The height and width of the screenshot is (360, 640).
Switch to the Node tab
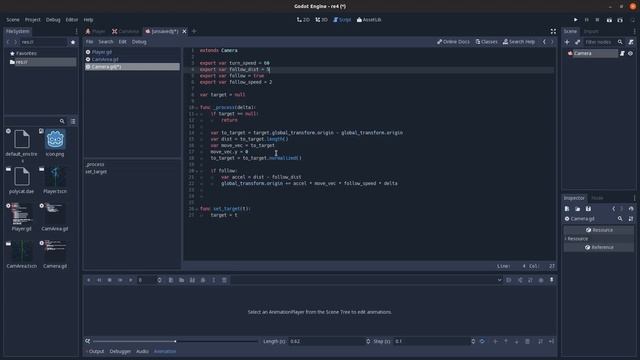pos(597,198)
